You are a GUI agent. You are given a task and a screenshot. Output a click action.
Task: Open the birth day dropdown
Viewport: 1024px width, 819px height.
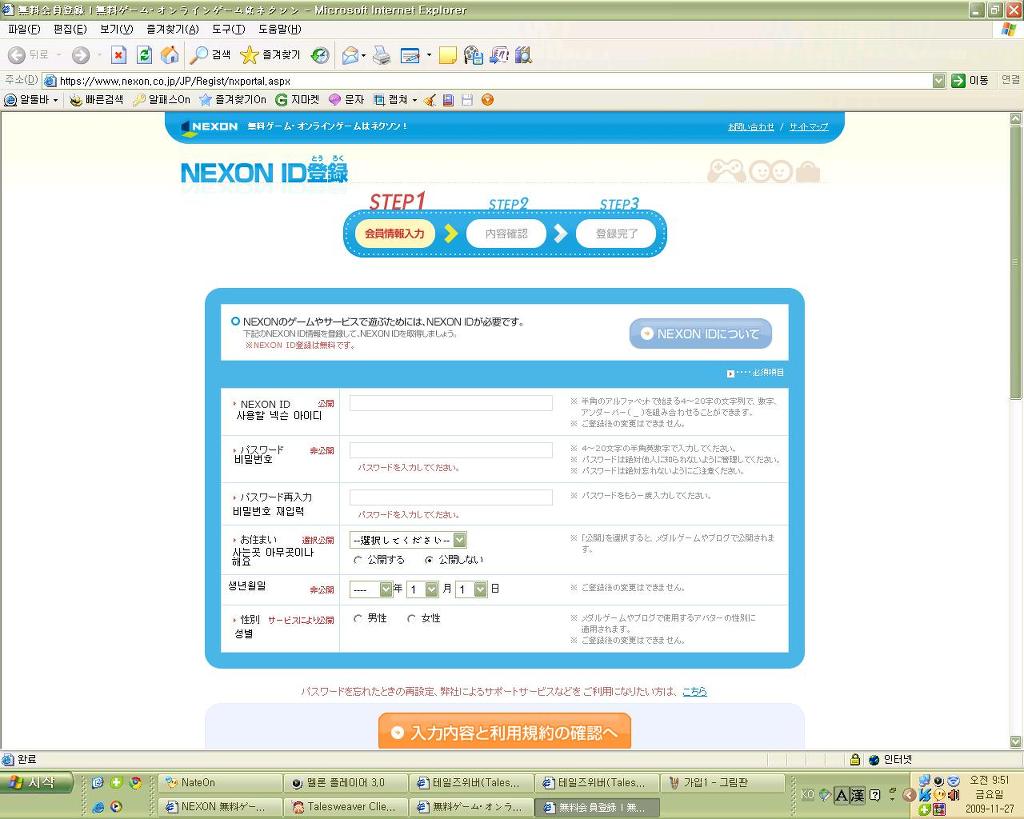point(471,589)
